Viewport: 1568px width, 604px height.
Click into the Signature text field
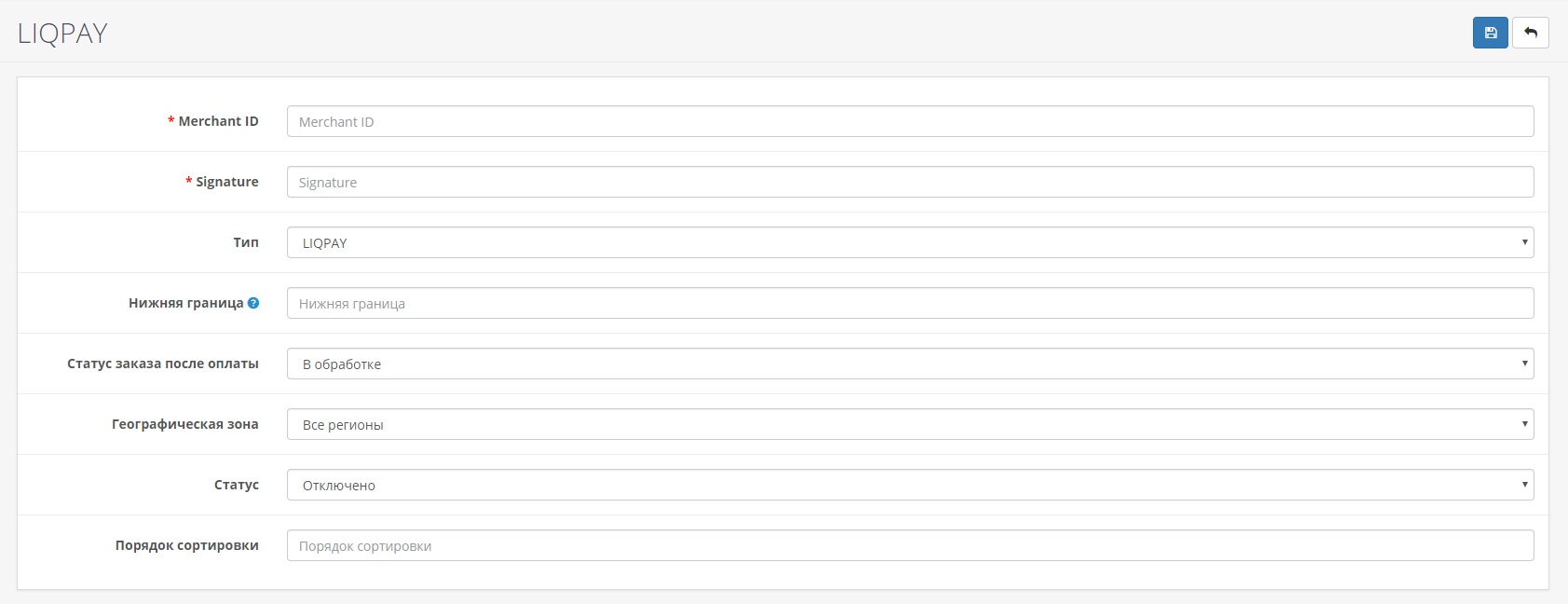(x=909, y=182)
